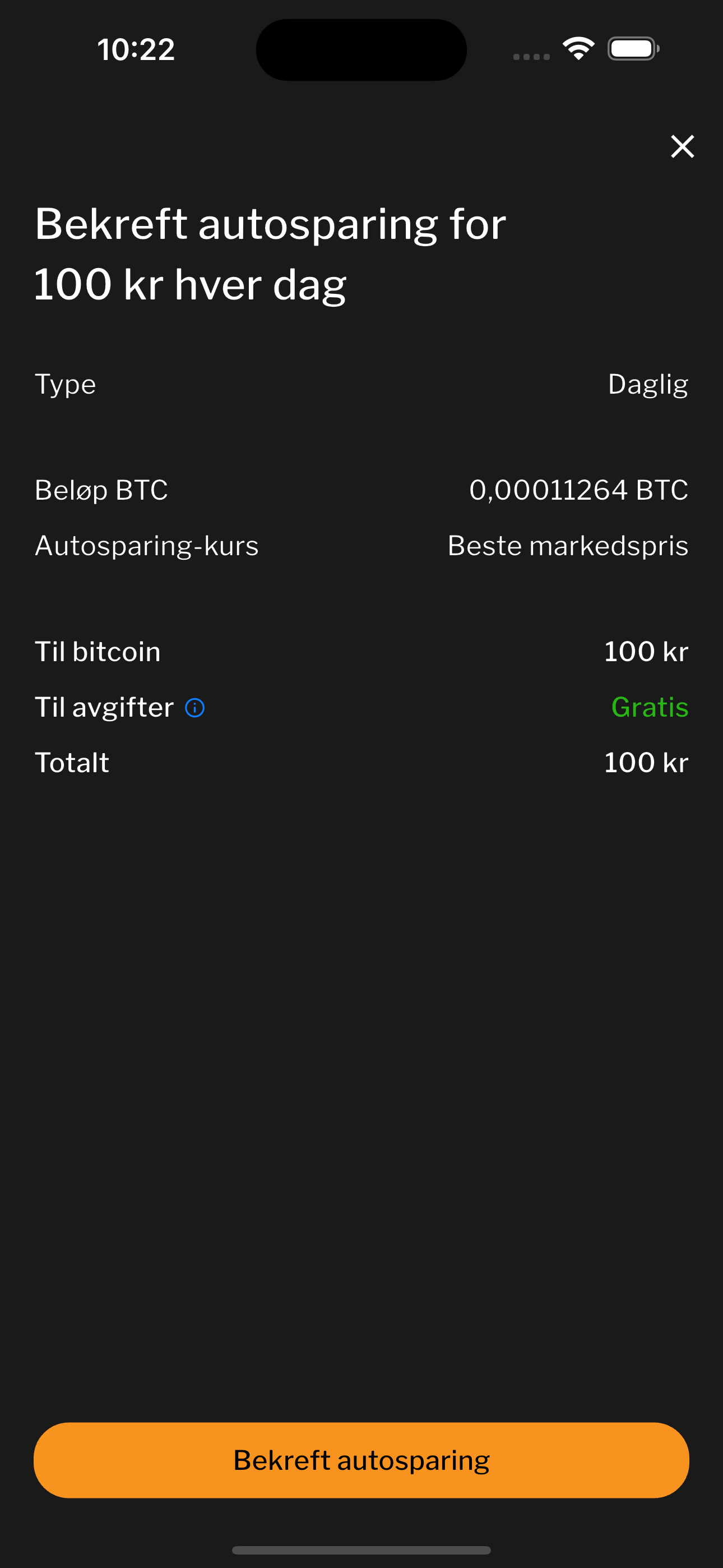Select the Beløp BTC label
This screenshot has width=723, height=1568.
coord(101,490)
